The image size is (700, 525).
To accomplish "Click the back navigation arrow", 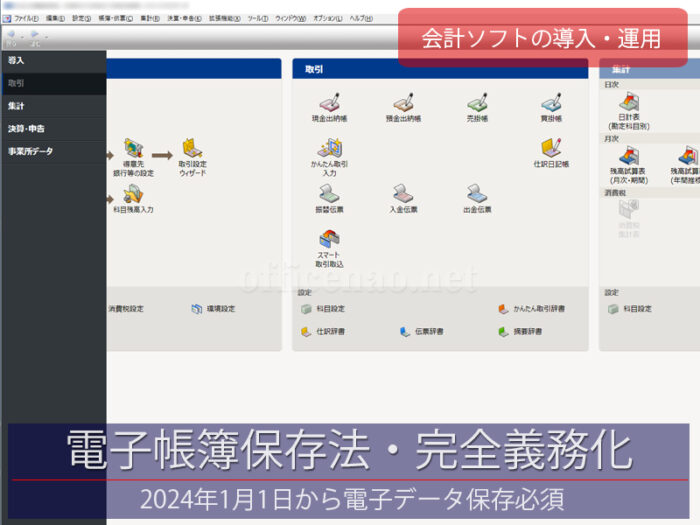I will 11,33.
